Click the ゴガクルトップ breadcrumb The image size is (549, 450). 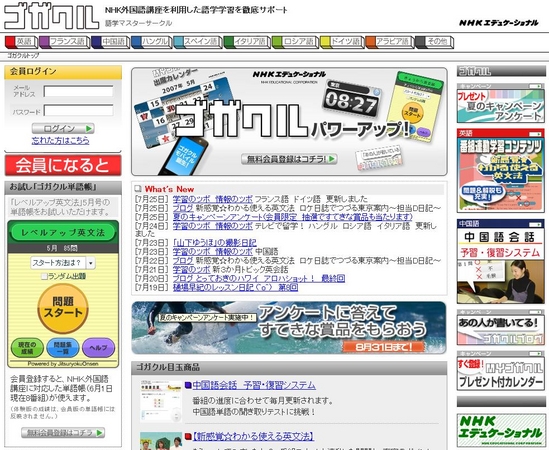(23, 55)
